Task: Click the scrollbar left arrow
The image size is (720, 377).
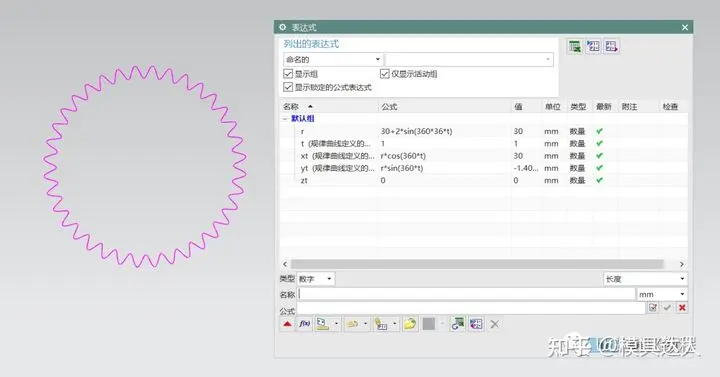Action: (x=285, y=264)
